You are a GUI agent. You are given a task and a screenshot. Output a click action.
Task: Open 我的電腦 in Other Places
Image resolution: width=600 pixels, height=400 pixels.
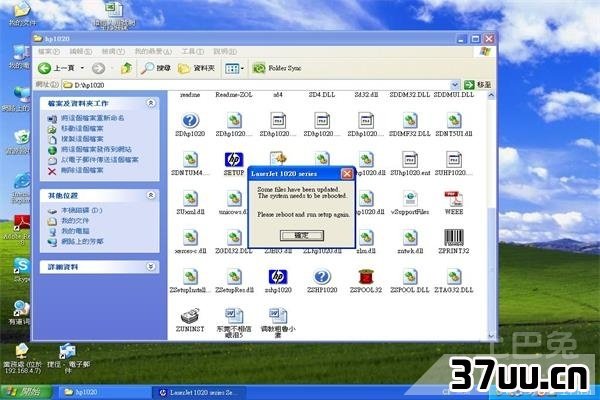[x=75, y=231]
